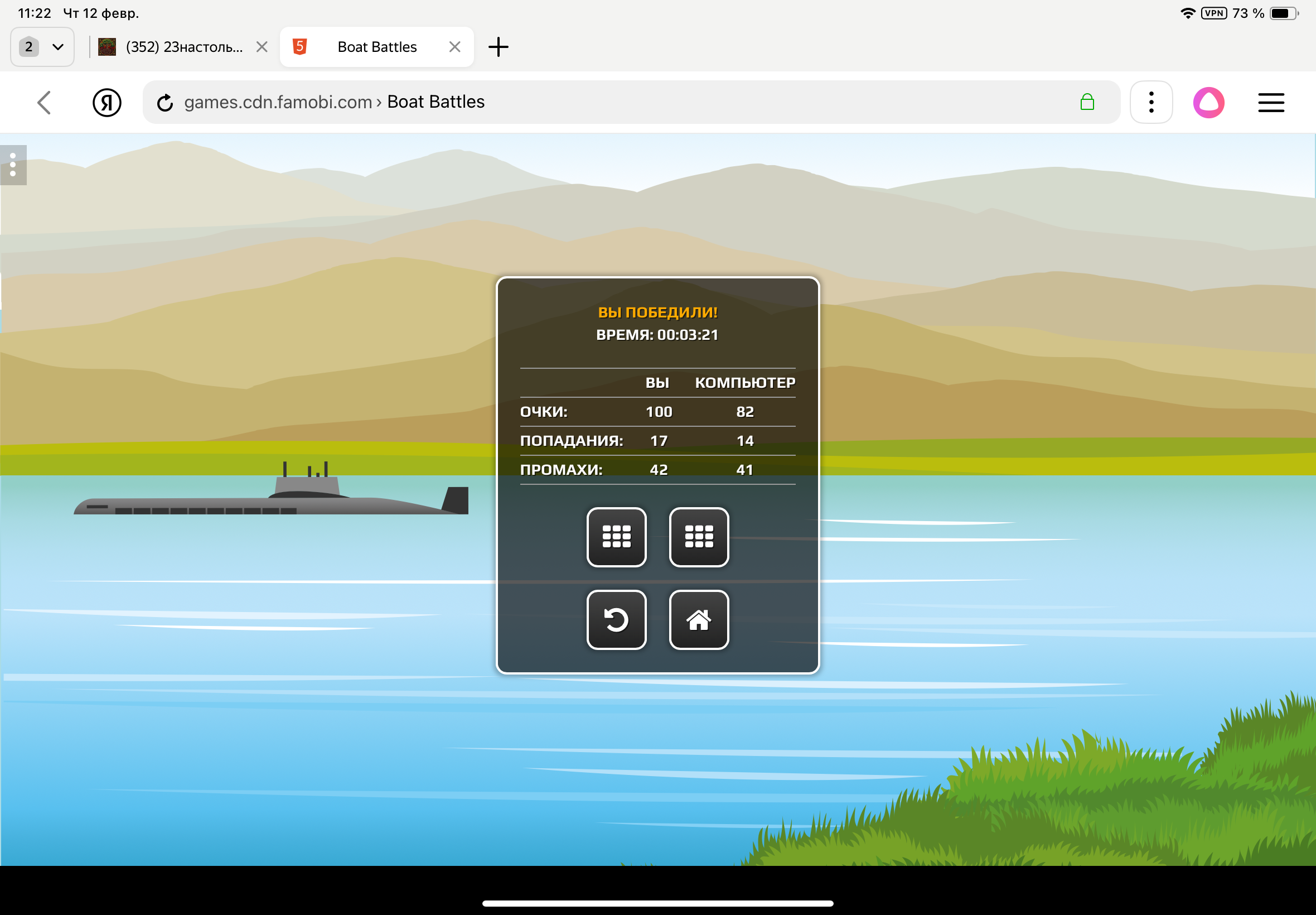This screenshot has width=1316, height=915.
Task: Close the Boat Battles tab
Action: point(455,47)
